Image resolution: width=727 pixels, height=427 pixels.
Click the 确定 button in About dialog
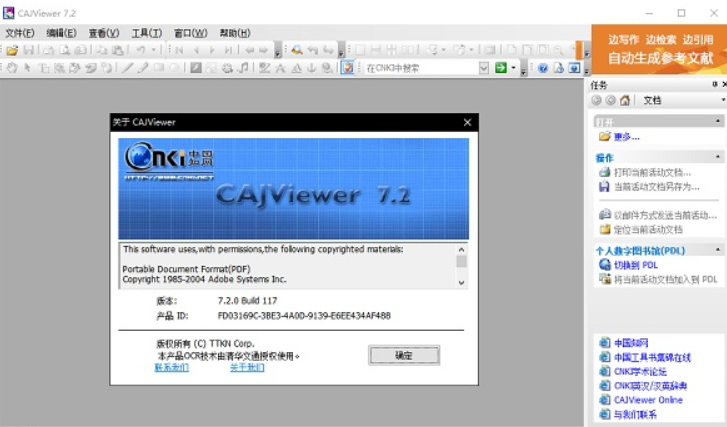(404, 356)
